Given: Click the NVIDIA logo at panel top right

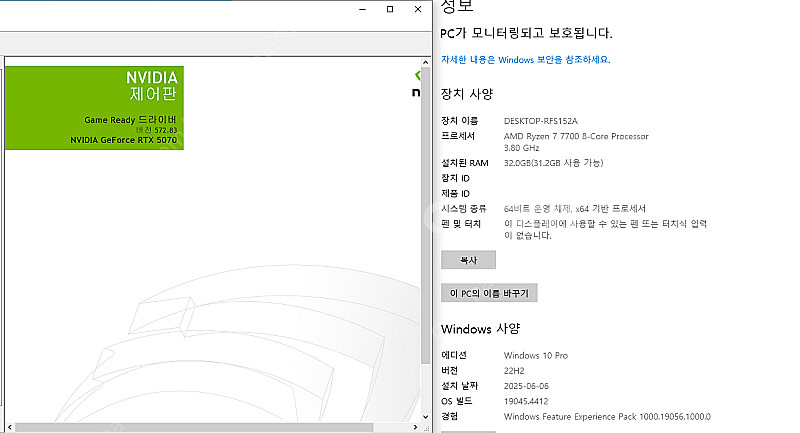Looking at the screenshot, I should (417, 84).
